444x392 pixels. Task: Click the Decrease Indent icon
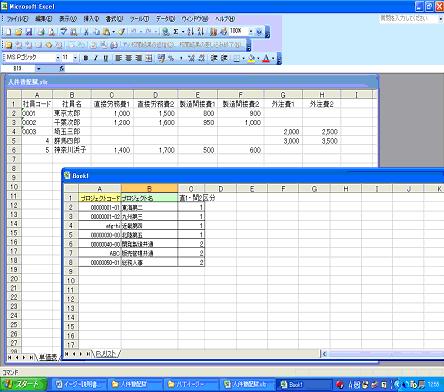[214, 58]
